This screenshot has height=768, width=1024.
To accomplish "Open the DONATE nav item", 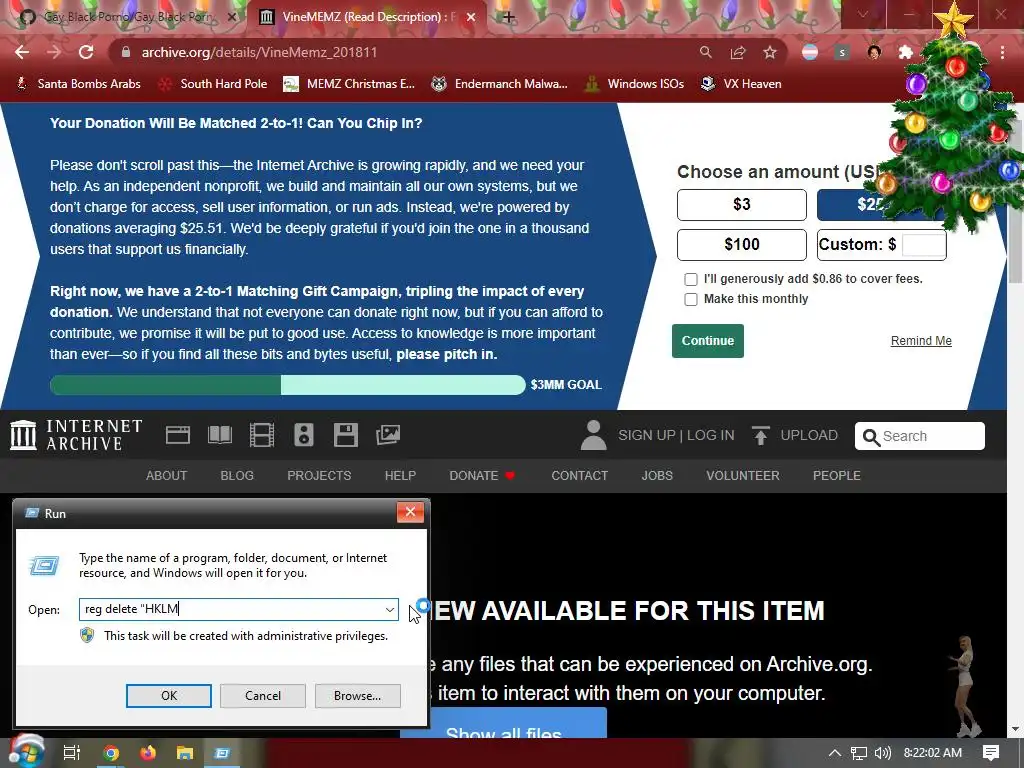I will point(482,475).
